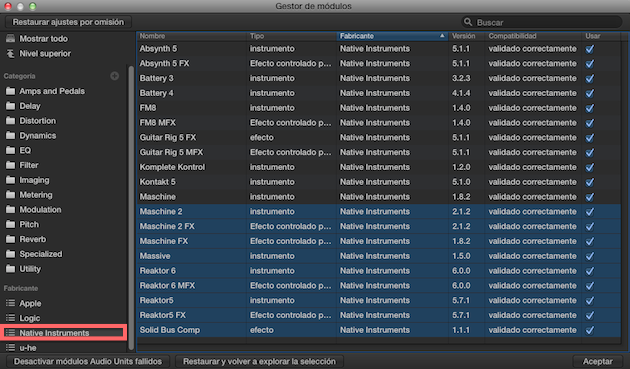Viewport: 630px width, 369px height.
Task: Open the Filter category folder
Action: [x=10, y=165]
